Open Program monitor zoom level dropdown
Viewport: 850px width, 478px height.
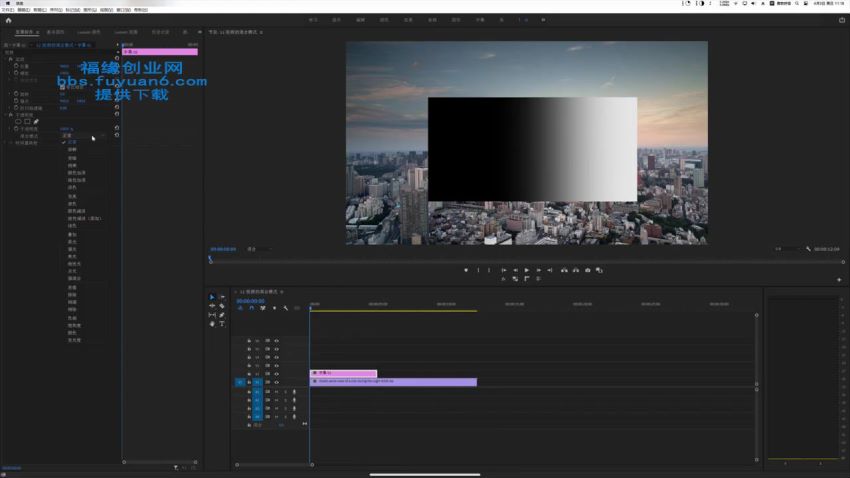click(x=258, y=249)
